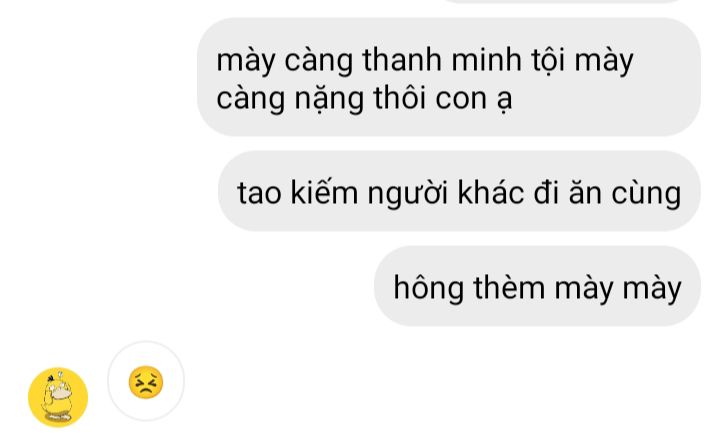Tap the white circle around the emoji
Viewport: 720px width, 436px height.
tap(146, 381)
